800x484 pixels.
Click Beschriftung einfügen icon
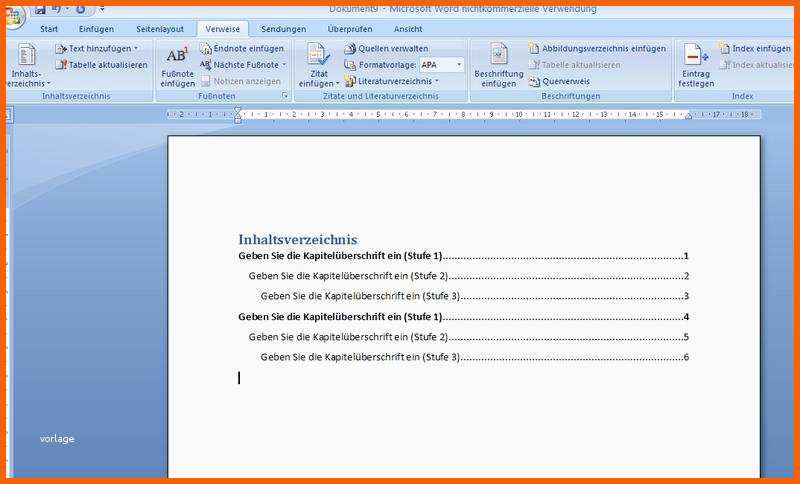(498, 64)
